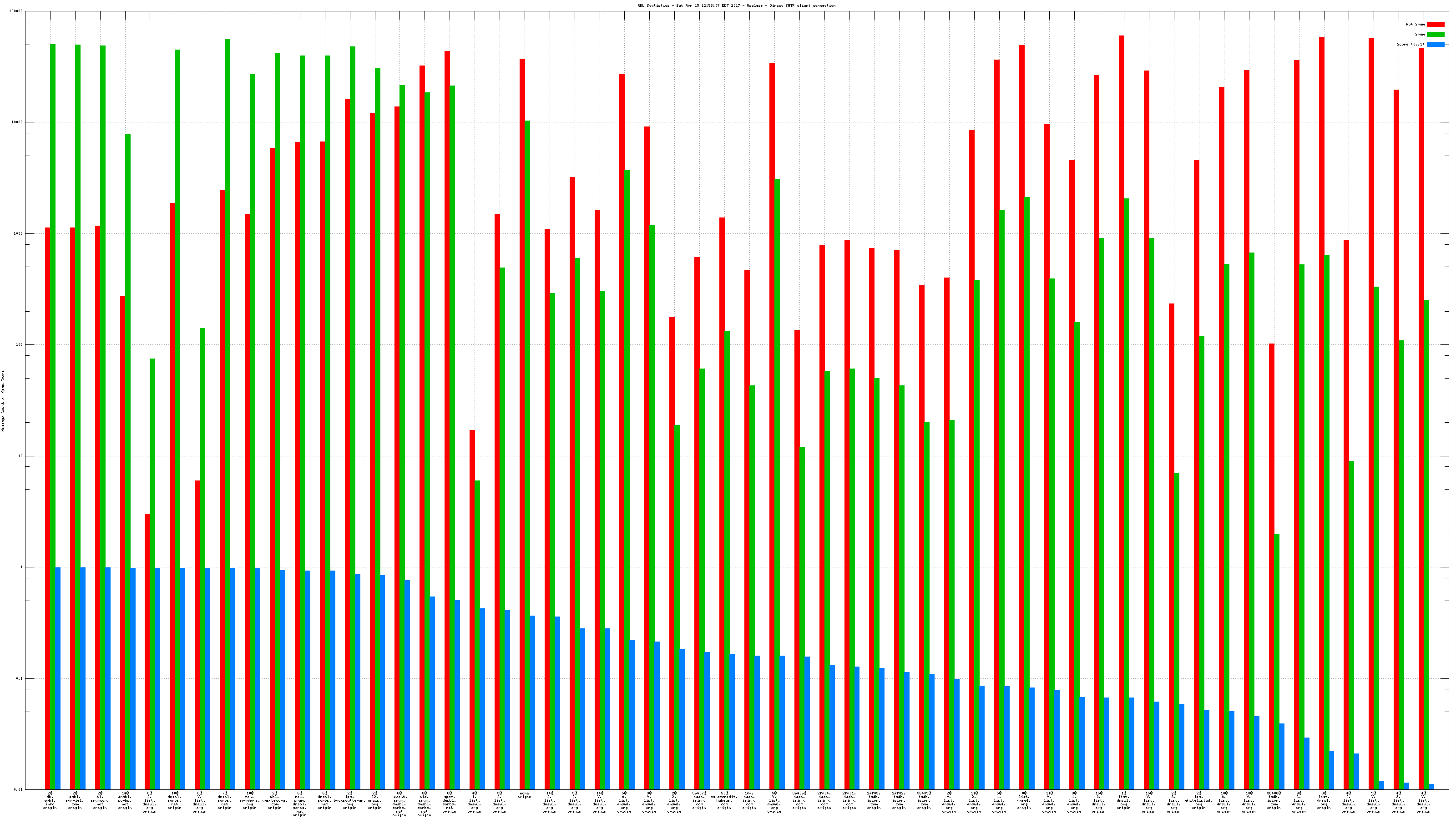
Task: Click the 'Message Count or Spam Score' axis label
Action: coord(3,401)
